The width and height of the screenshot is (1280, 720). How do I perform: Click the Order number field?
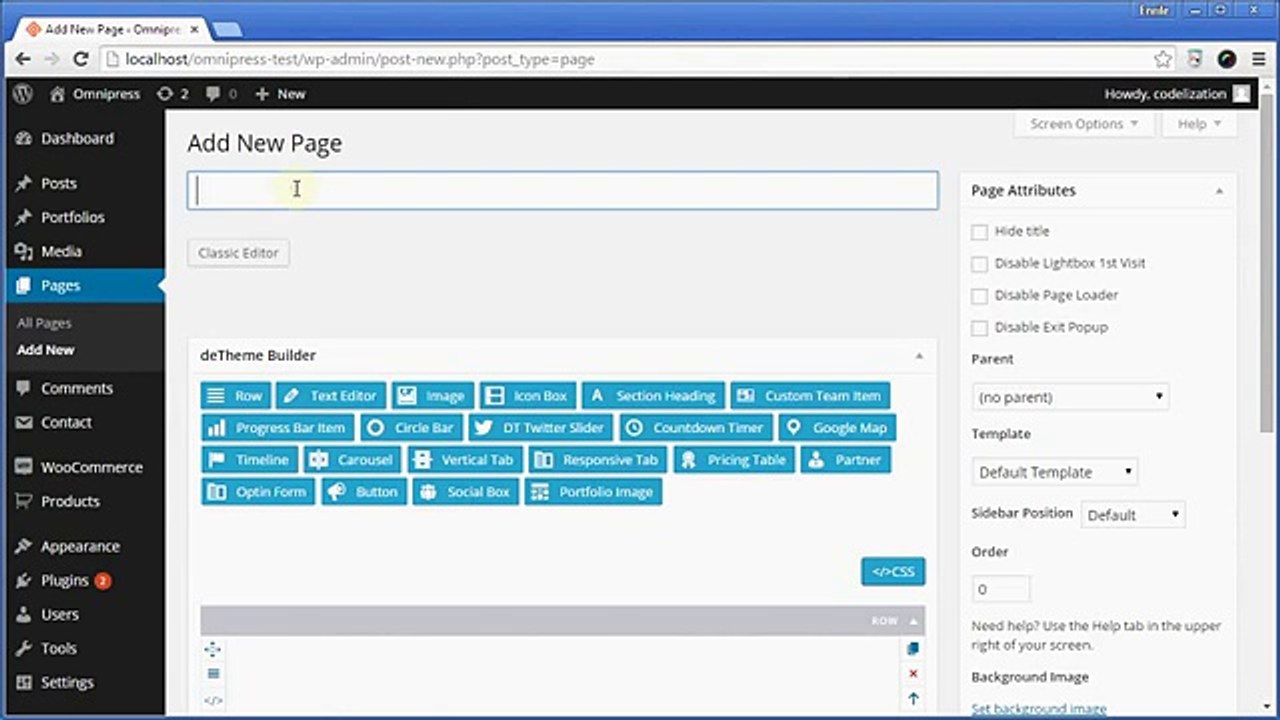(1000, 589)
